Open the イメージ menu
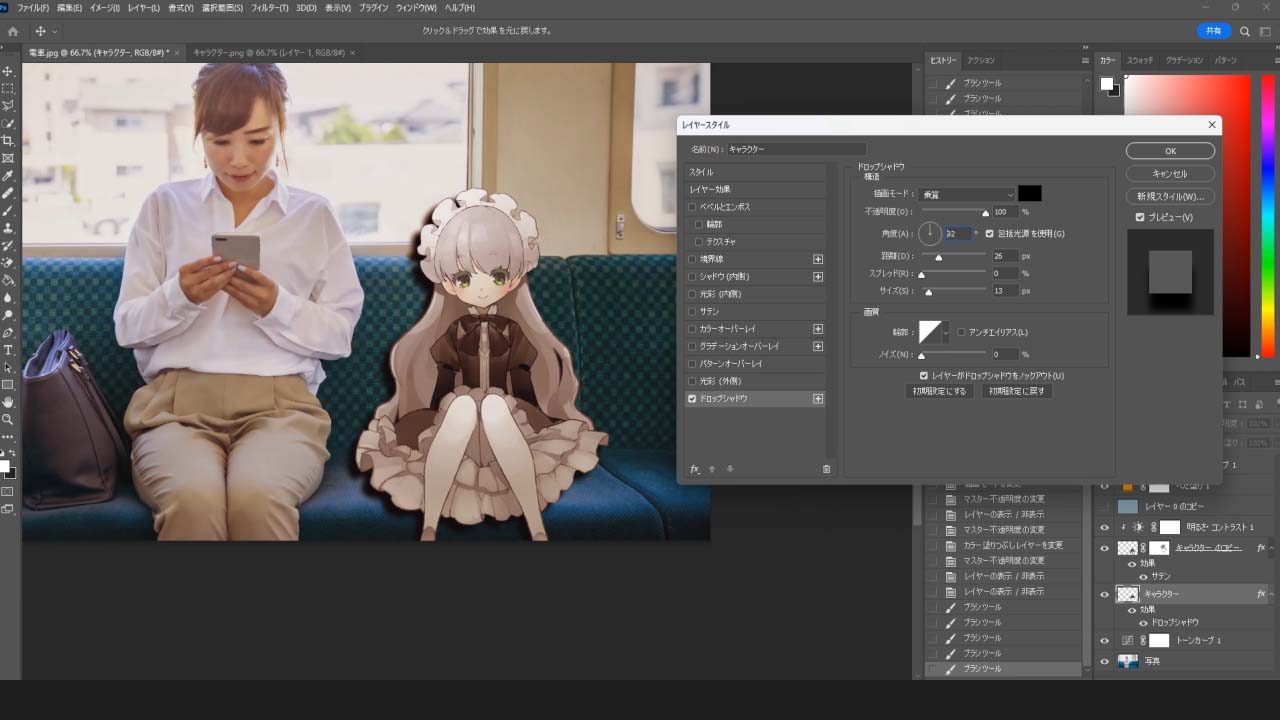Image resolution: width=1280 pixels, height=720 pixels. click(x=104, y=8)
